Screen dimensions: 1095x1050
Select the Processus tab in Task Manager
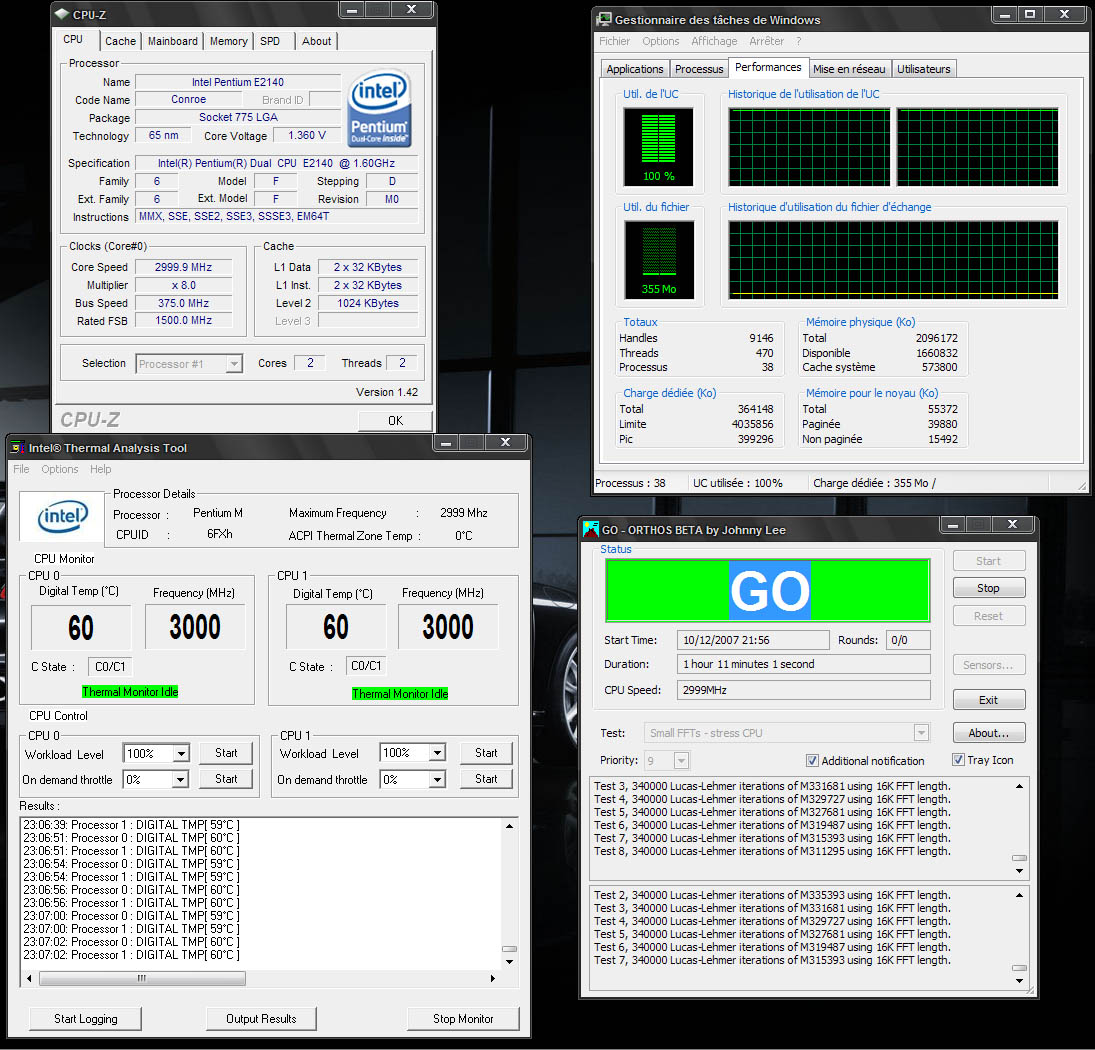pos(698,68)
